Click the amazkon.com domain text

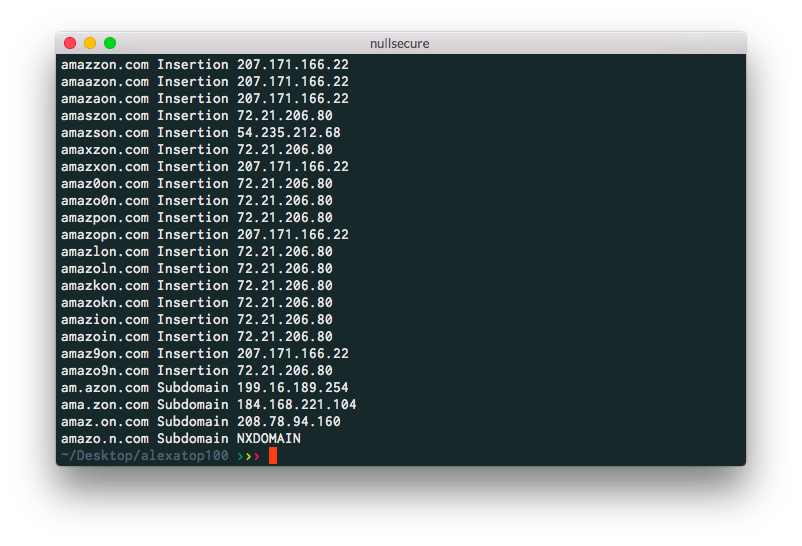[104, 285]
